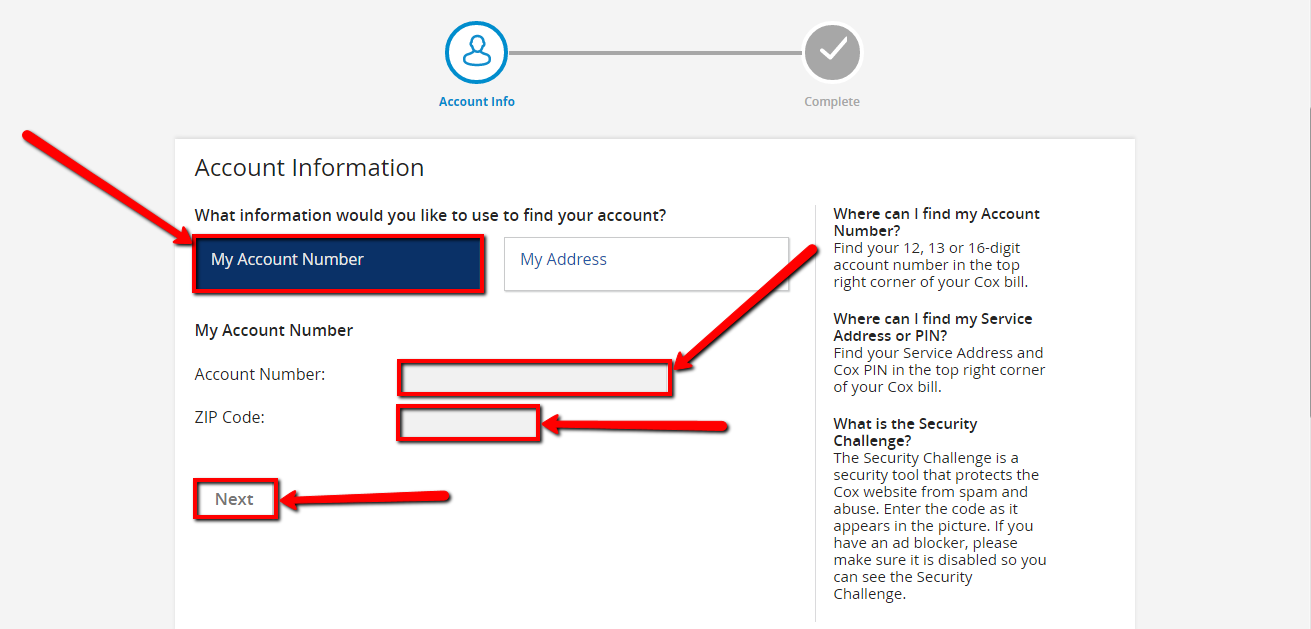Click the Security Challenge question heading

(x=905, y=431)
